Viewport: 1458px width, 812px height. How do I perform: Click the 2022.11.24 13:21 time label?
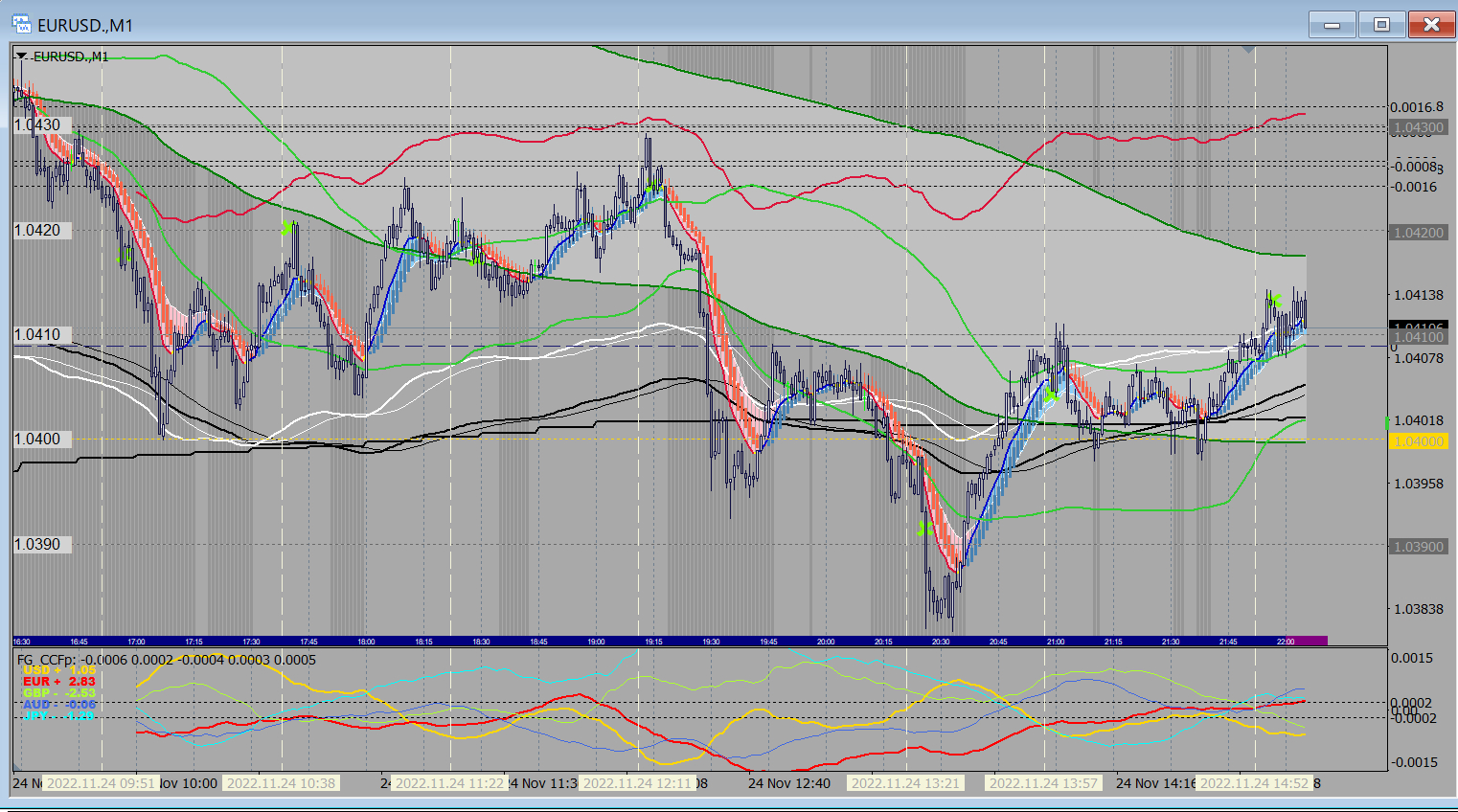pyautogui.click(x=905, y=783)
